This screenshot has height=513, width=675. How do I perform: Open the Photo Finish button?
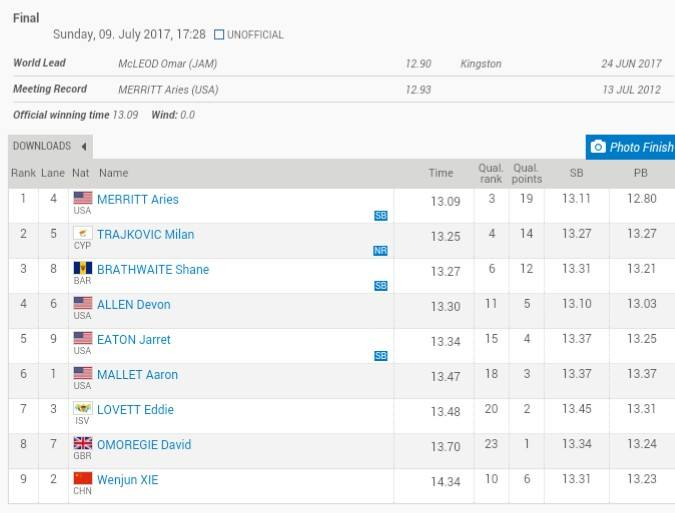[630, 147]
